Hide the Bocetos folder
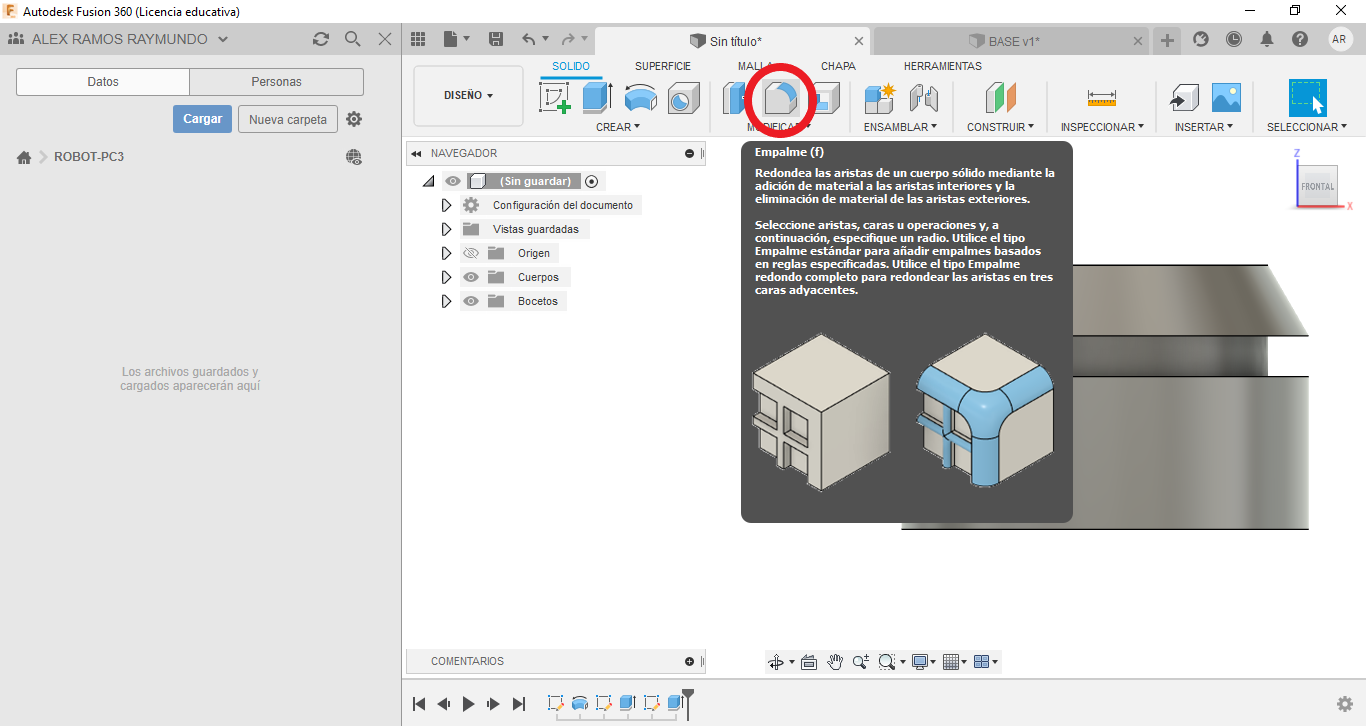Viewport: 1366px width, 726px height. 471,301
